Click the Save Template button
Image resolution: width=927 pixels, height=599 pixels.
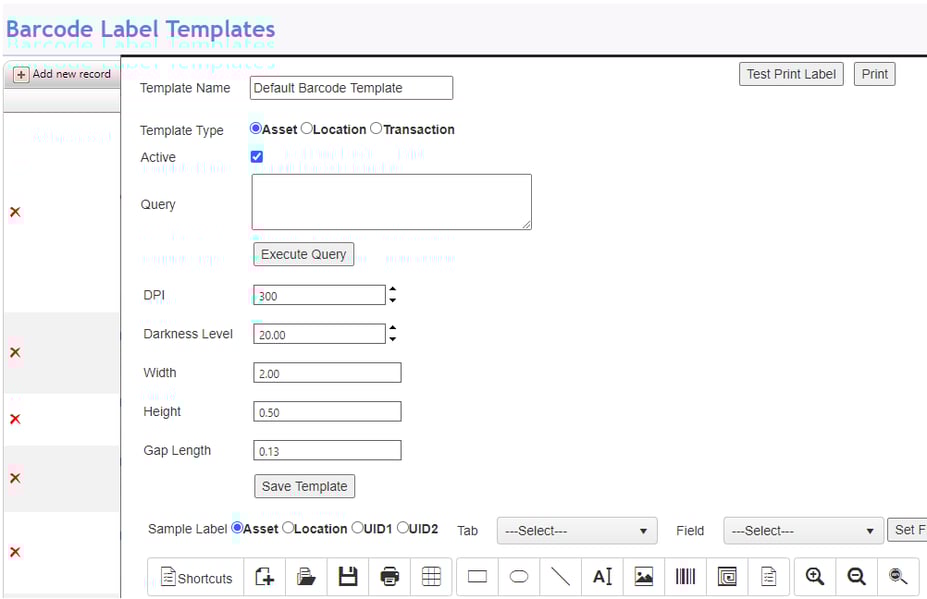(304, 486)
